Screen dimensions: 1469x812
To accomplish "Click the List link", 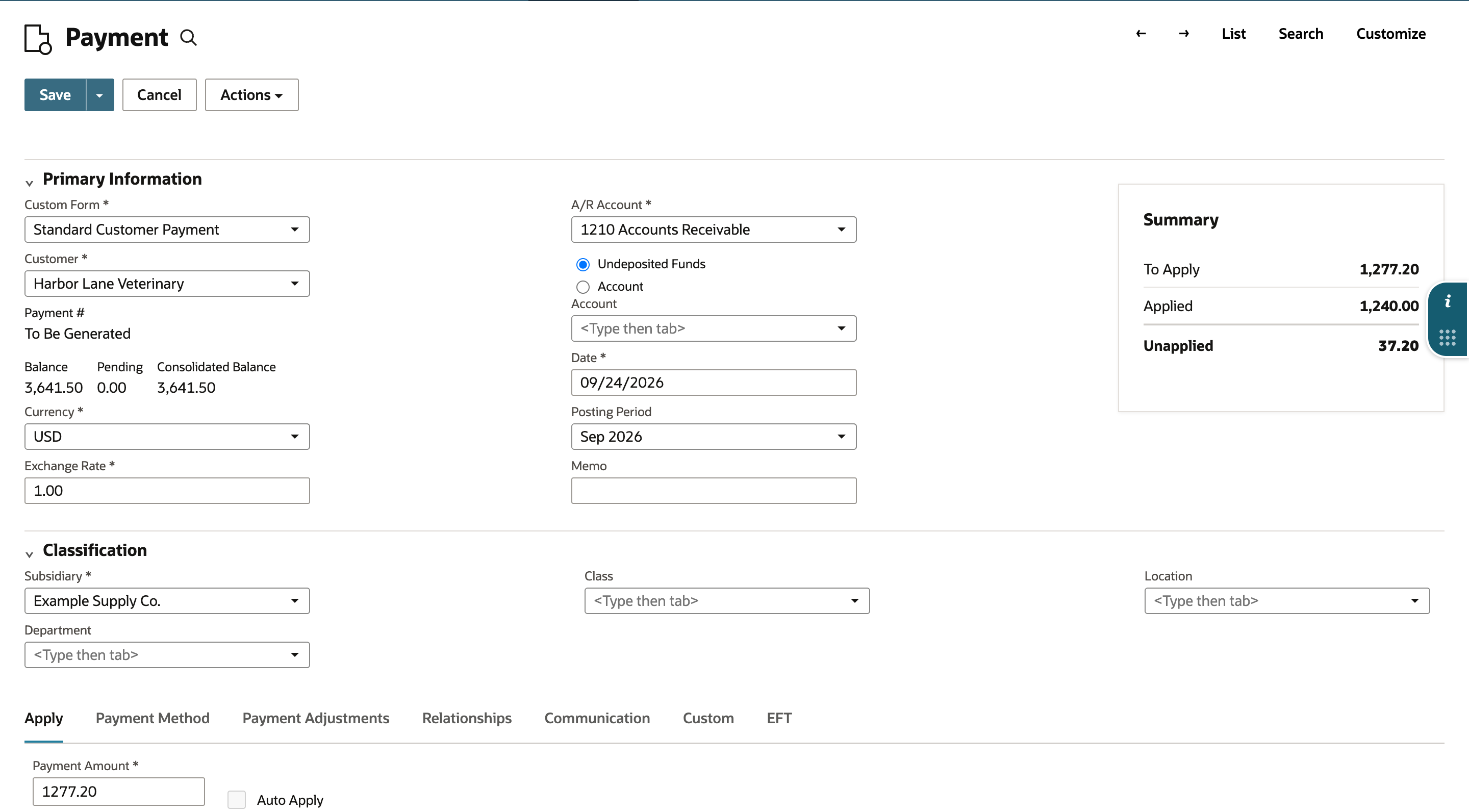I will click(1233, 34).
